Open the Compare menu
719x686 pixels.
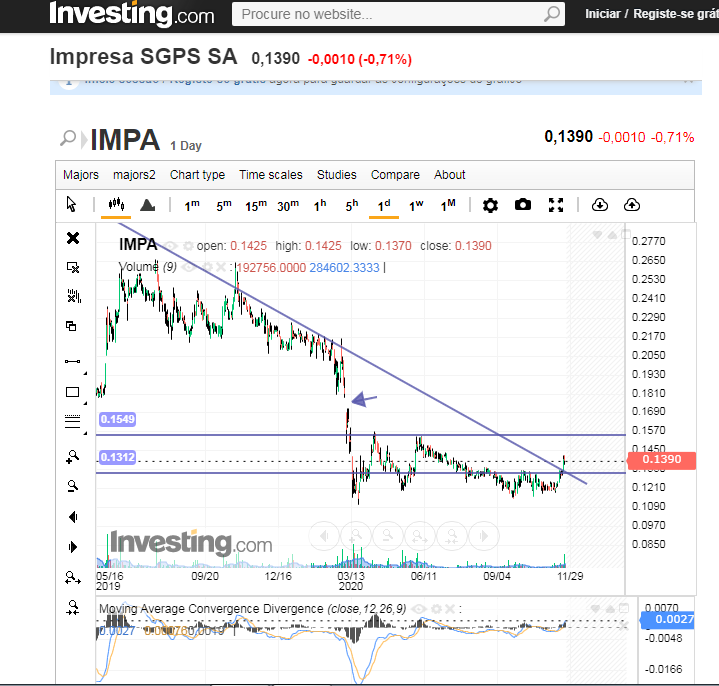[395, 175]
